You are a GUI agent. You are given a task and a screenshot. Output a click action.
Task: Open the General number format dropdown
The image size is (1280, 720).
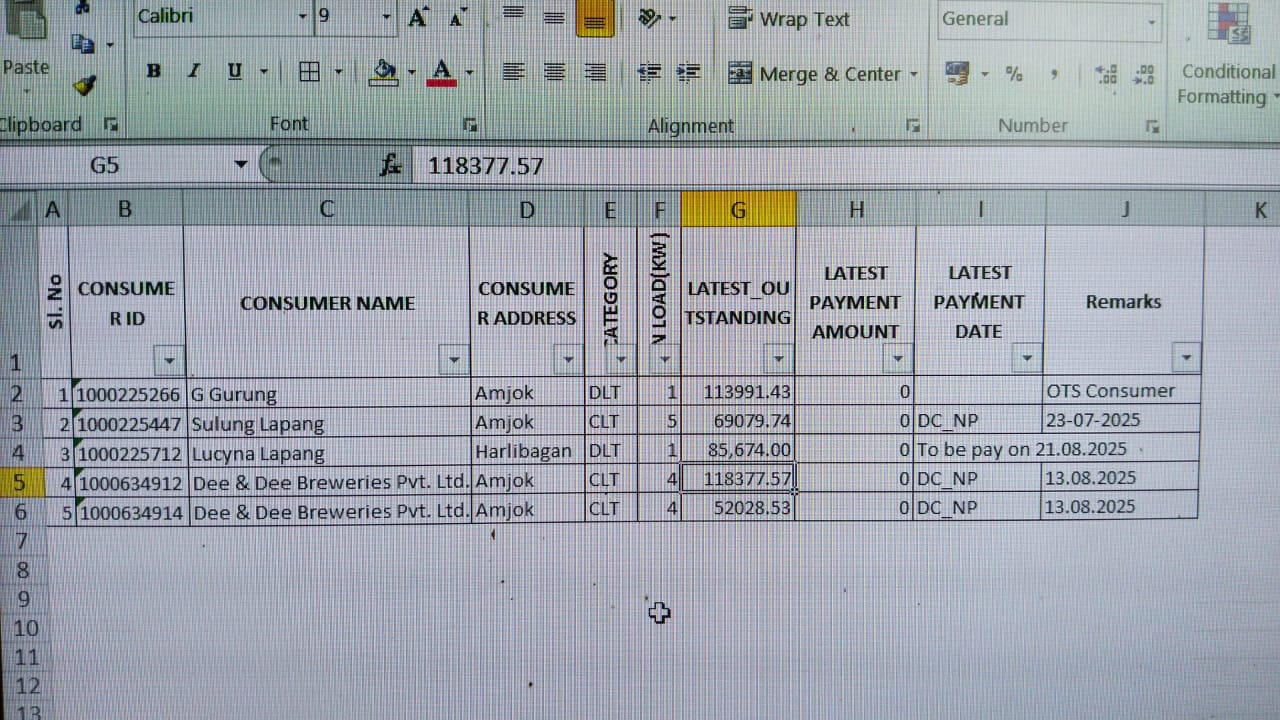(x=1151, y=20)
